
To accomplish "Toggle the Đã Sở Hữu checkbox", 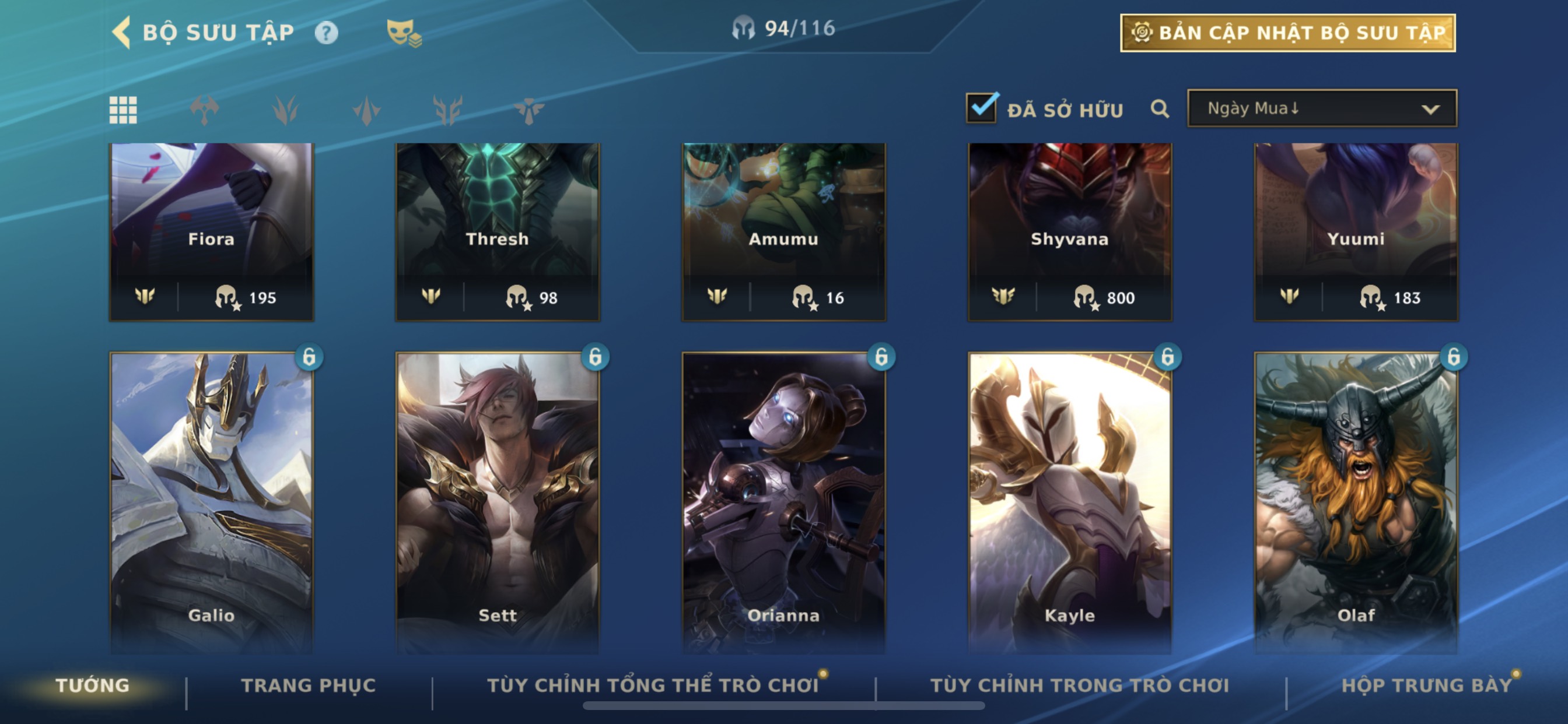I will tap(982, 108).
